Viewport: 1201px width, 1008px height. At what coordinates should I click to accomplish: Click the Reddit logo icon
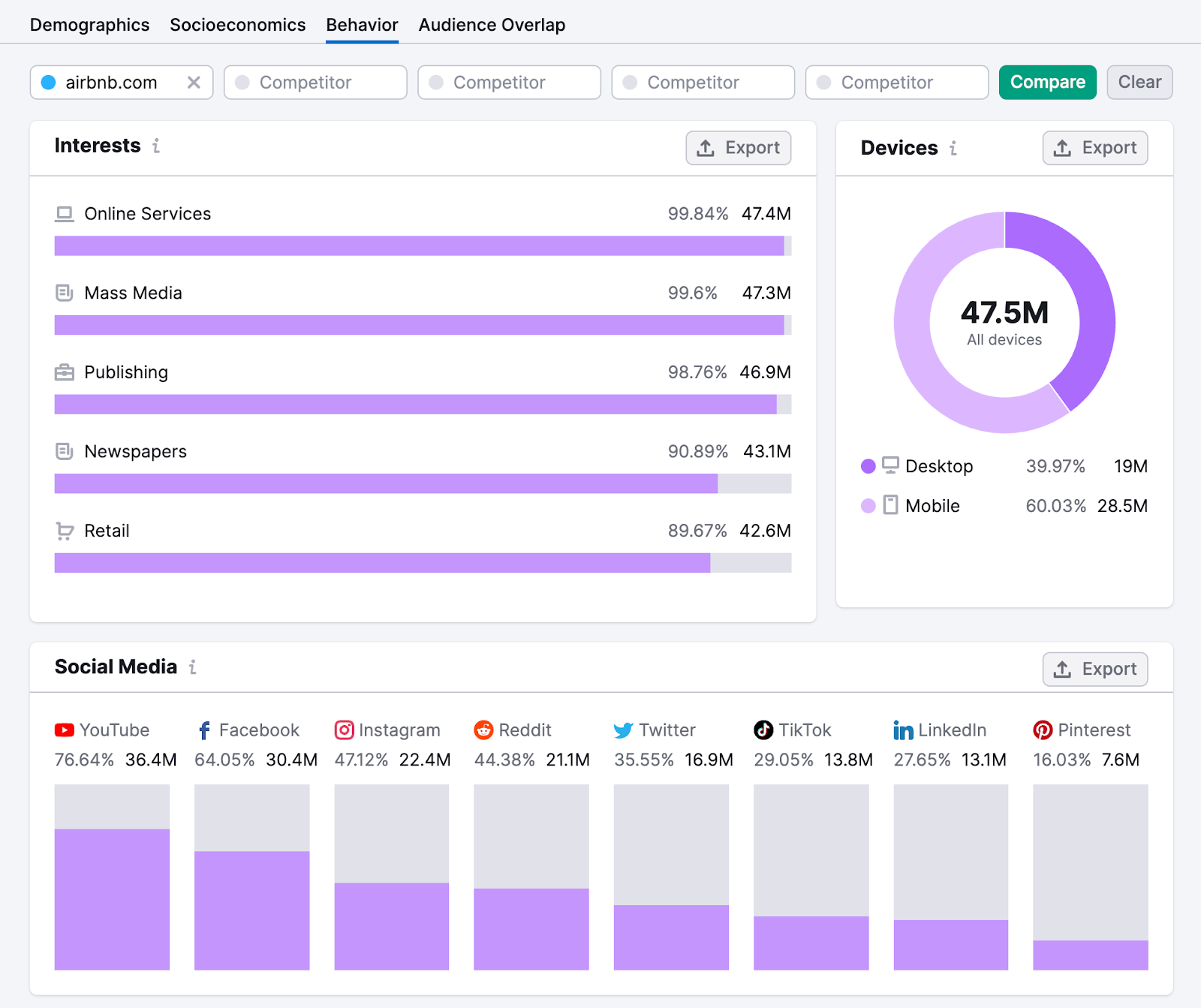pyautogui.click(x=483, y=730)
